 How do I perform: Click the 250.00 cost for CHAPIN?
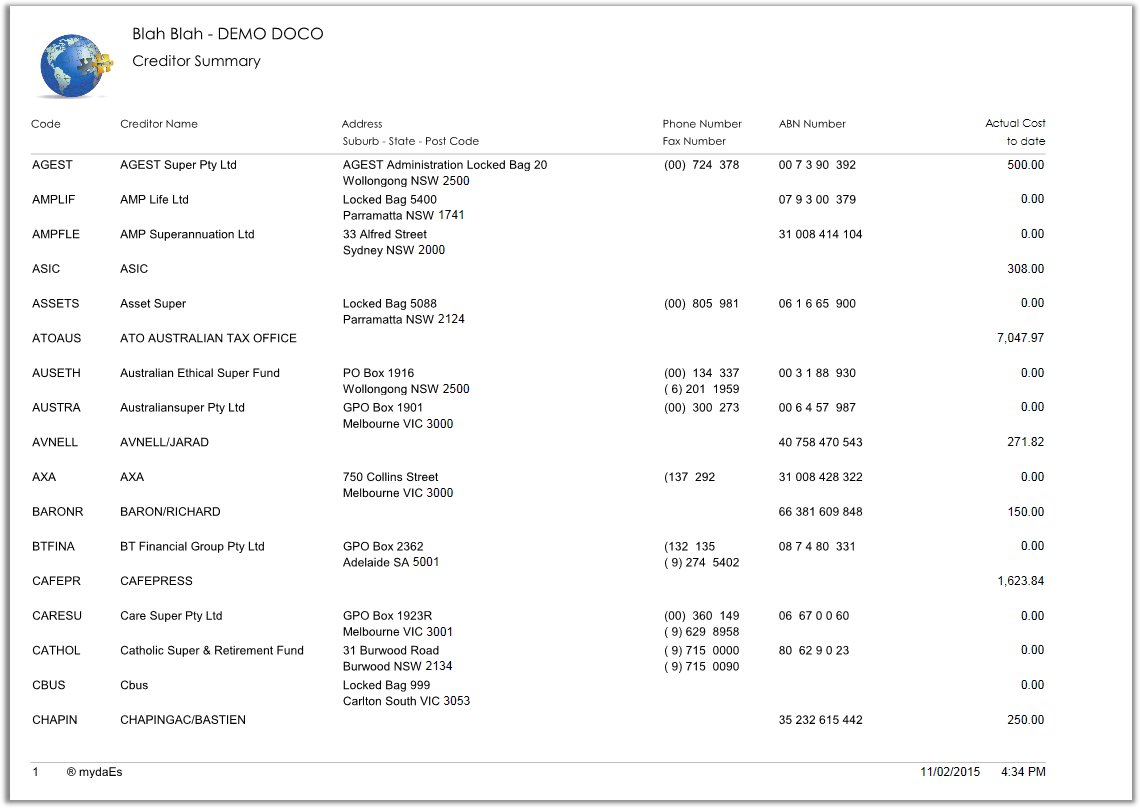click(1025, 720)
